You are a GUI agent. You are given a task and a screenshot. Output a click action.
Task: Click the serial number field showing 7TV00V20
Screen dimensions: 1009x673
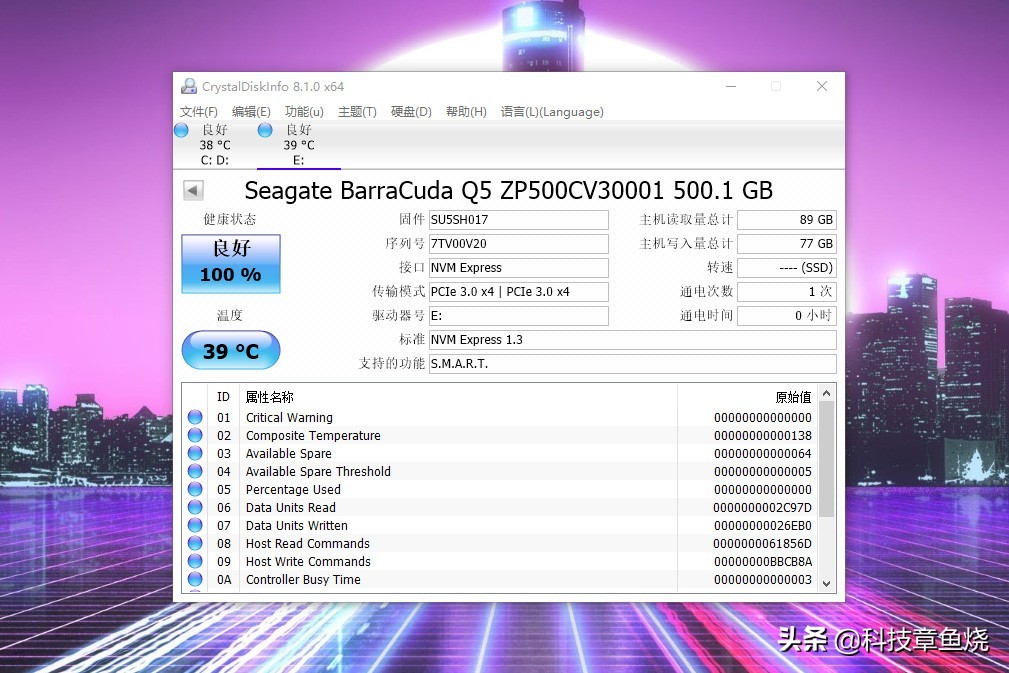[518, 243]
